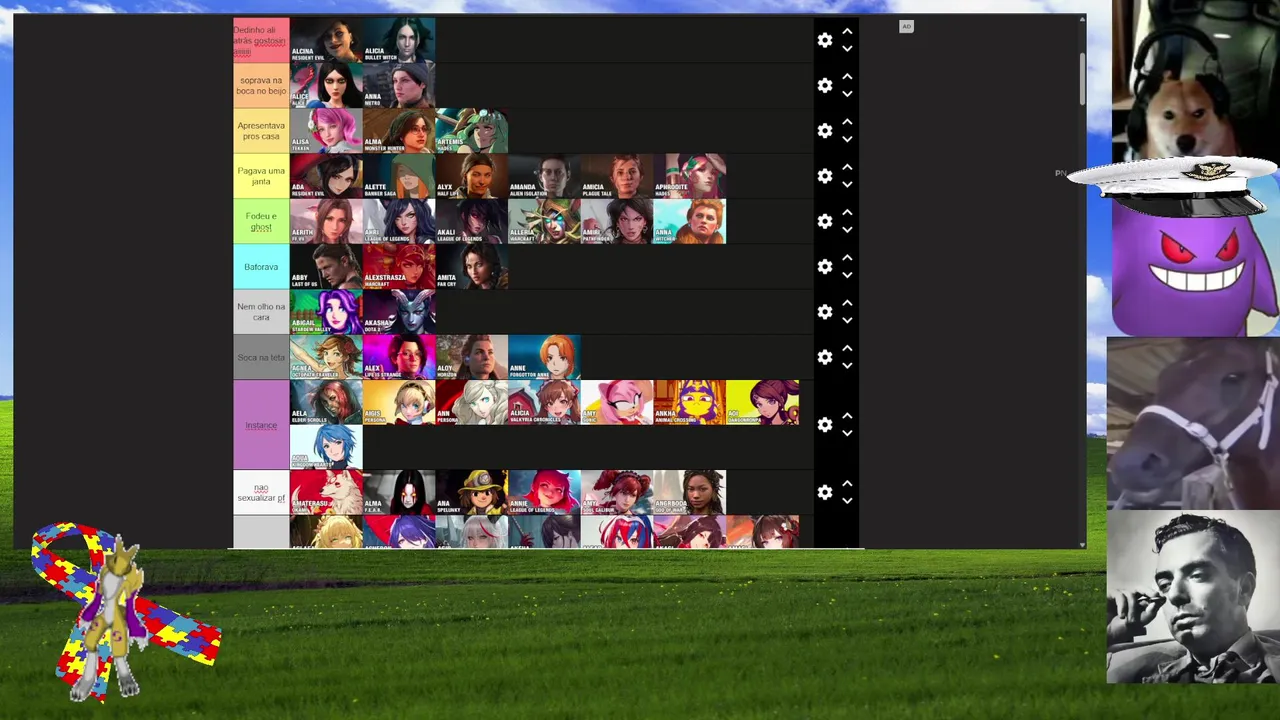
Task: Move 'Baforava' tier up
Action: pos(847,258)
